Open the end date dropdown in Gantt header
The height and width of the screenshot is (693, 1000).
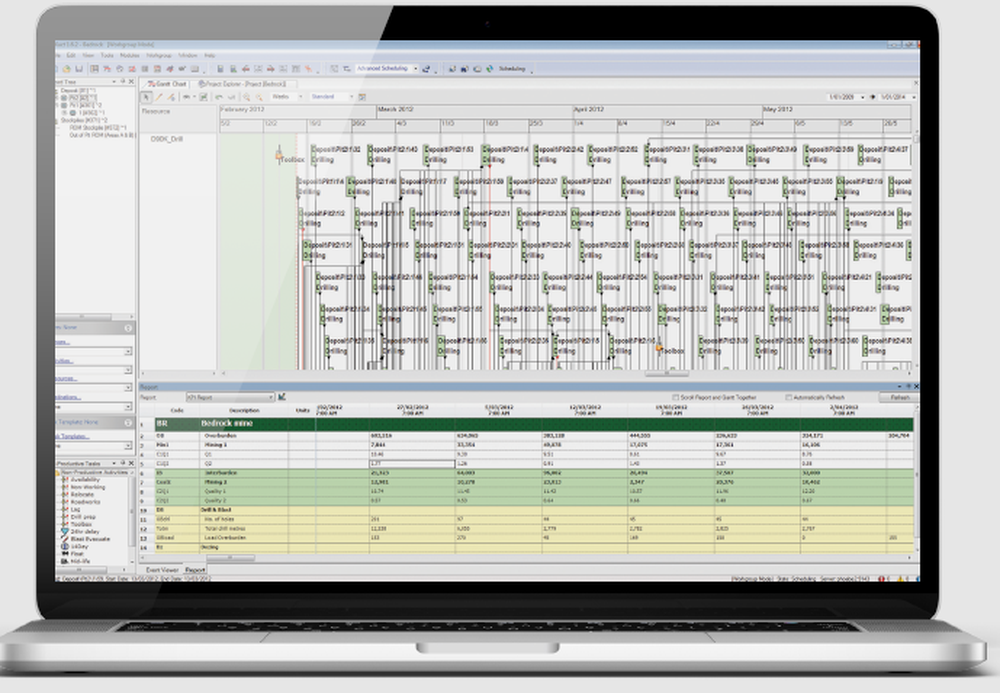(914, 97)
